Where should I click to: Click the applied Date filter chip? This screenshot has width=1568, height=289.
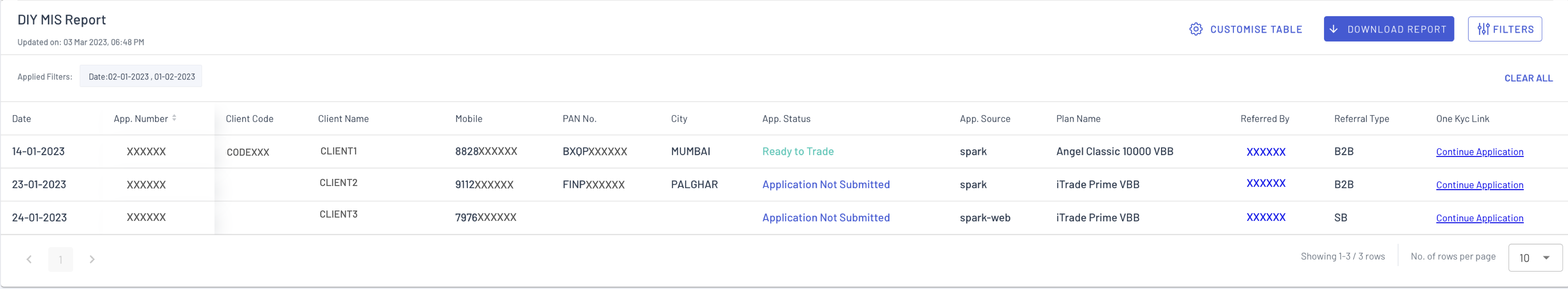(x=141, y=77)
